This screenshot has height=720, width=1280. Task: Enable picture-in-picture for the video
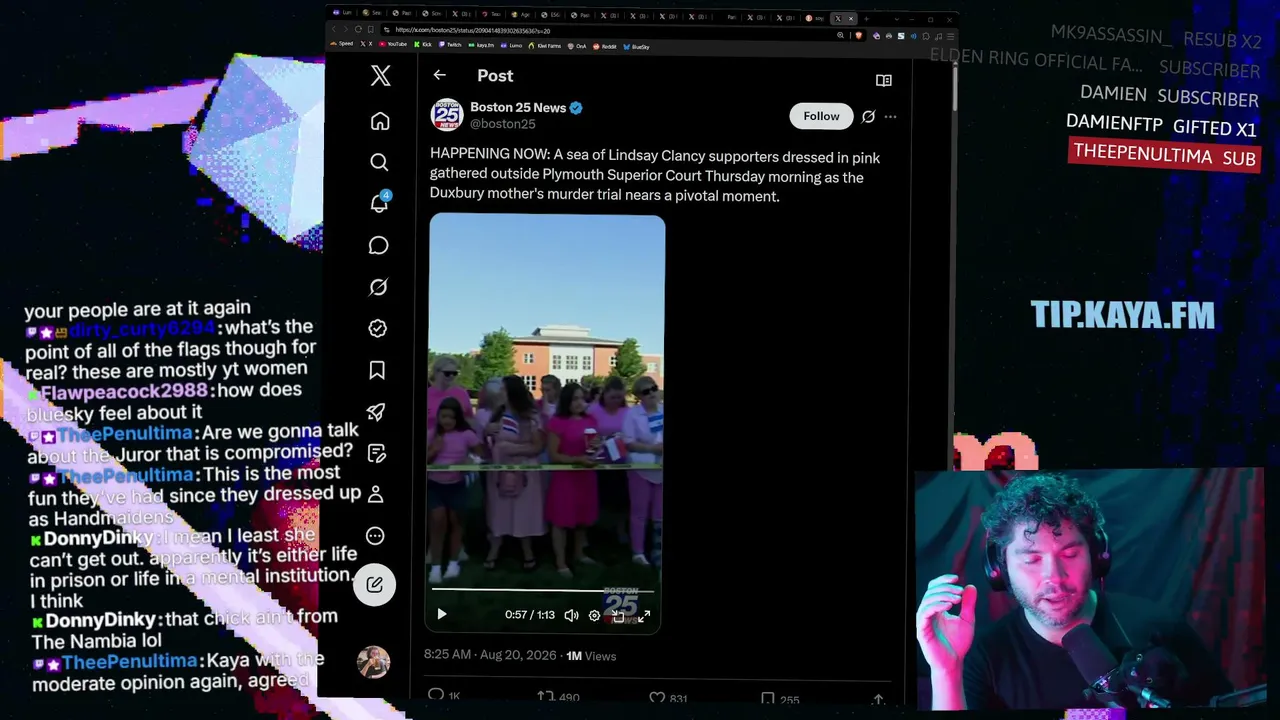click(619, 616)
